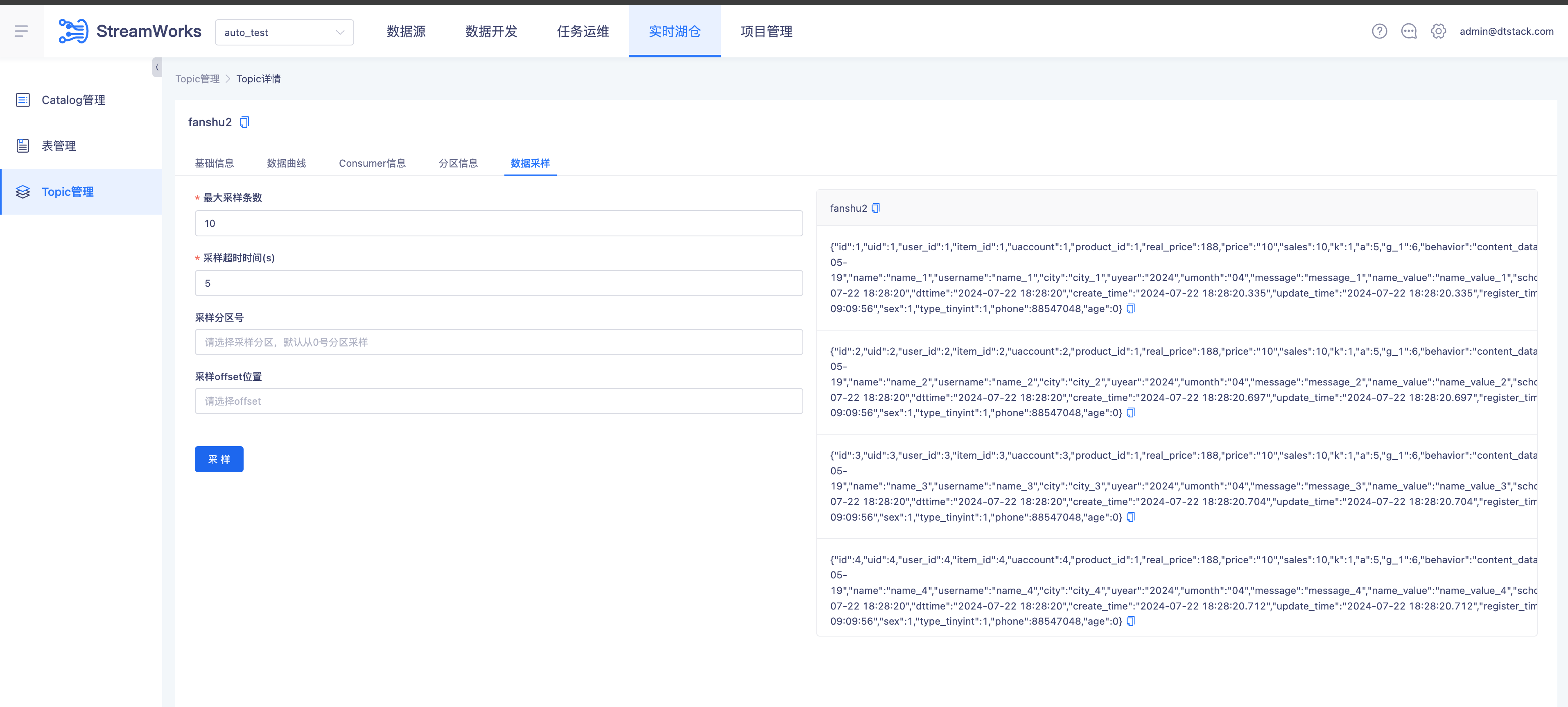Open the 采样offset位置 select
The width and height of the screenshot is (1568, 707).
499,401
